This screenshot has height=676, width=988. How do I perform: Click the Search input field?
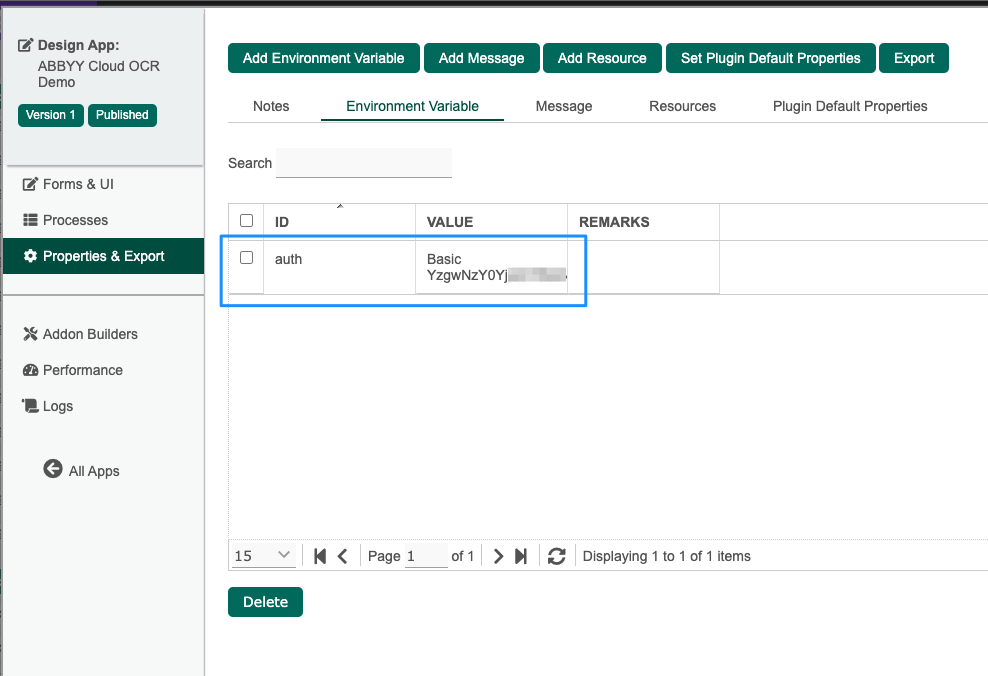coord(364,163)
